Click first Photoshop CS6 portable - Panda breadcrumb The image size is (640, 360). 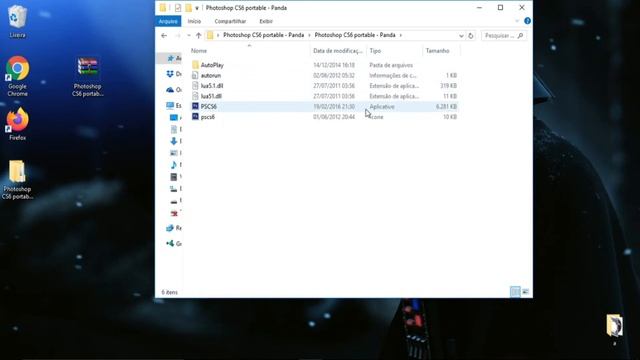tap(263, 36)
